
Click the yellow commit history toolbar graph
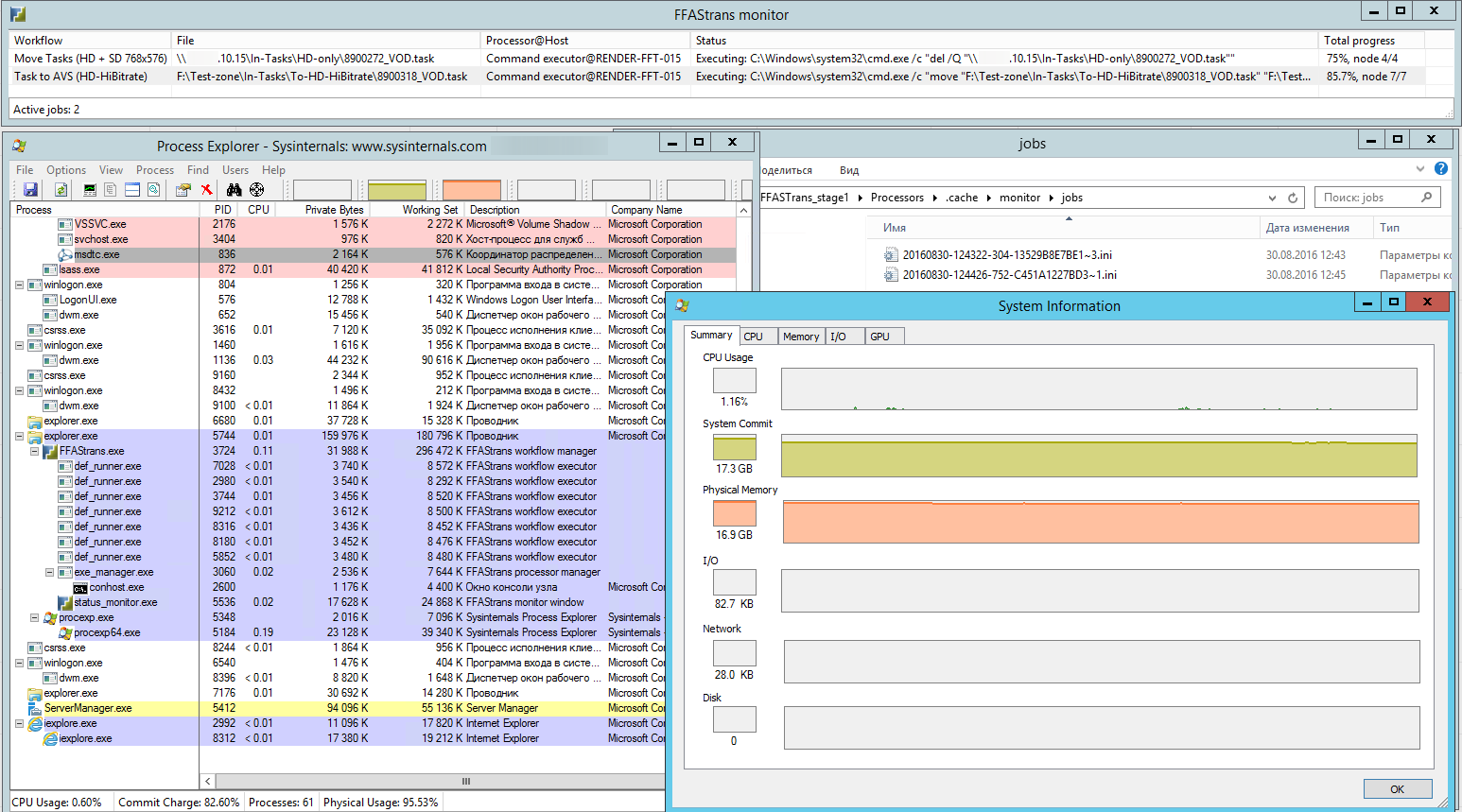[397, 190]
